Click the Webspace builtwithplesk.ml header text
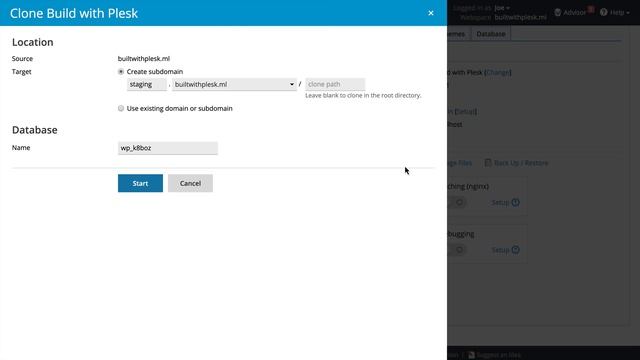The image size is (640, 360). click(x=520, y=18)
